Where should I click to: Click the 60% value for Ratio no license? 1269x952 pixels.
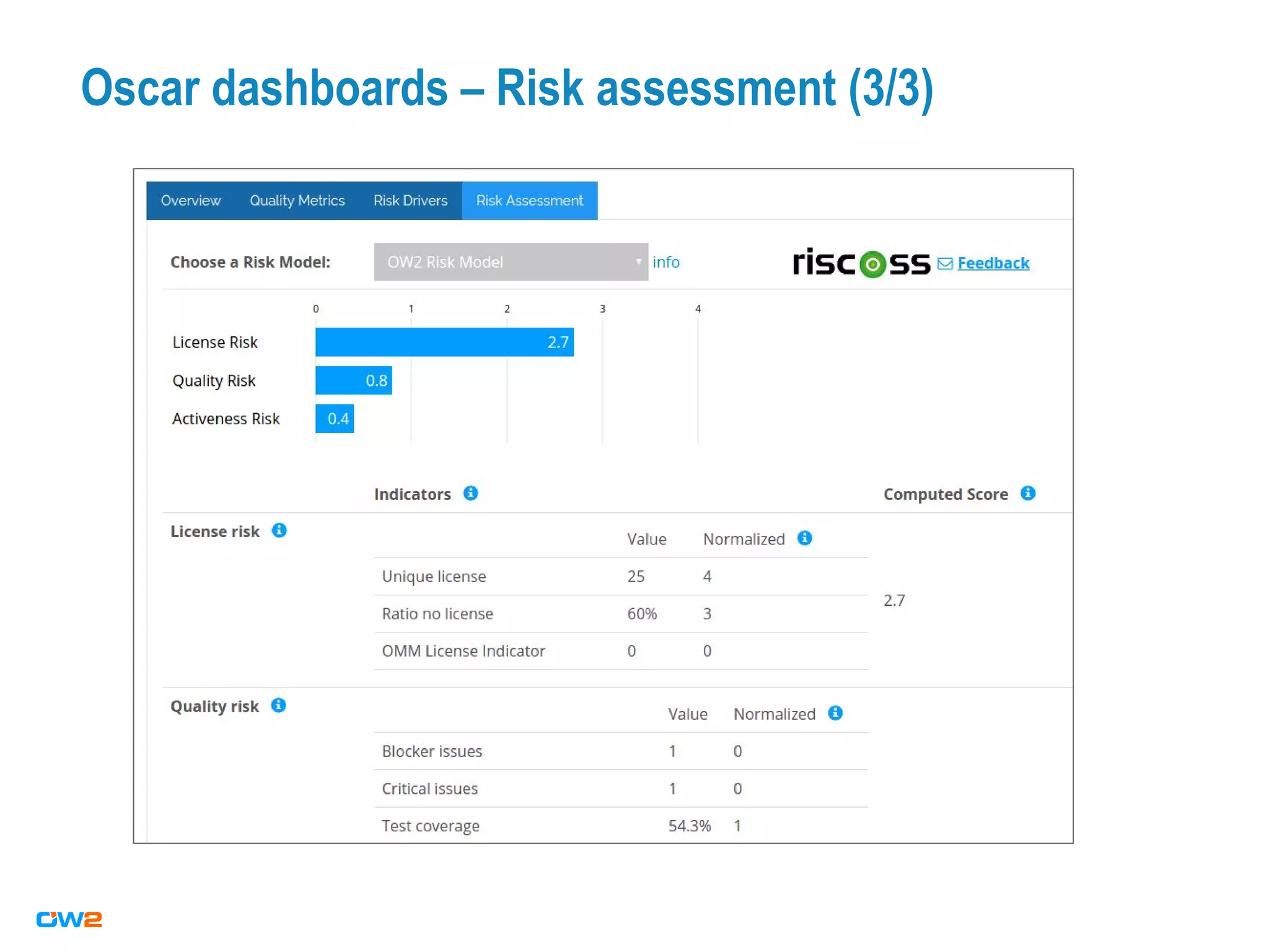pos(642,614)
